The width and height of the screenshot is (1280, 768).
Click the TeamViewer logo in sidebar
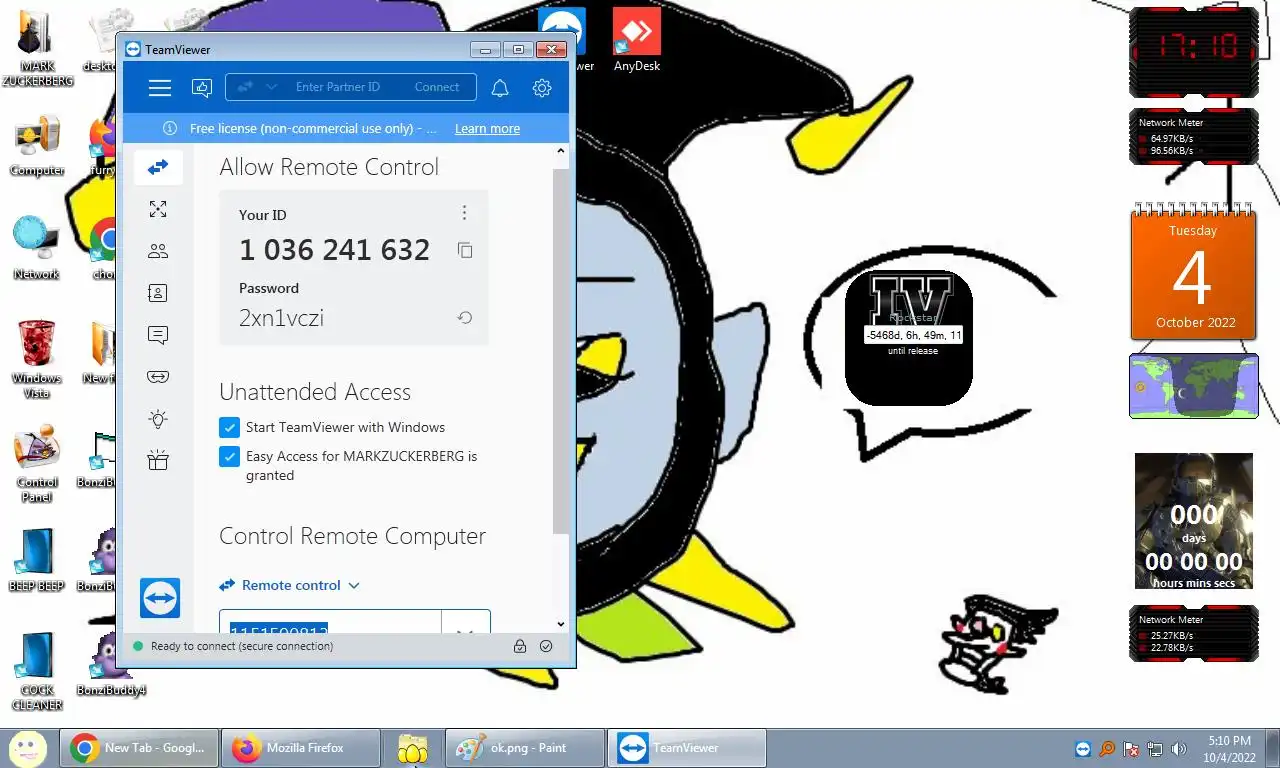point(160,598)
